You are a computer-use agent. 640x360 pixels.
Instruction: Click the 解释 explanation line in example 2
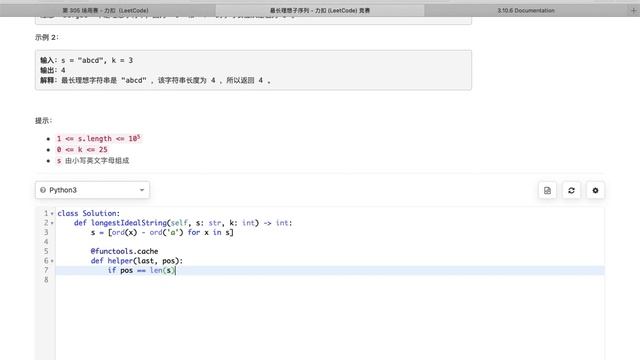pyautogui.click(x=155, y=80)
